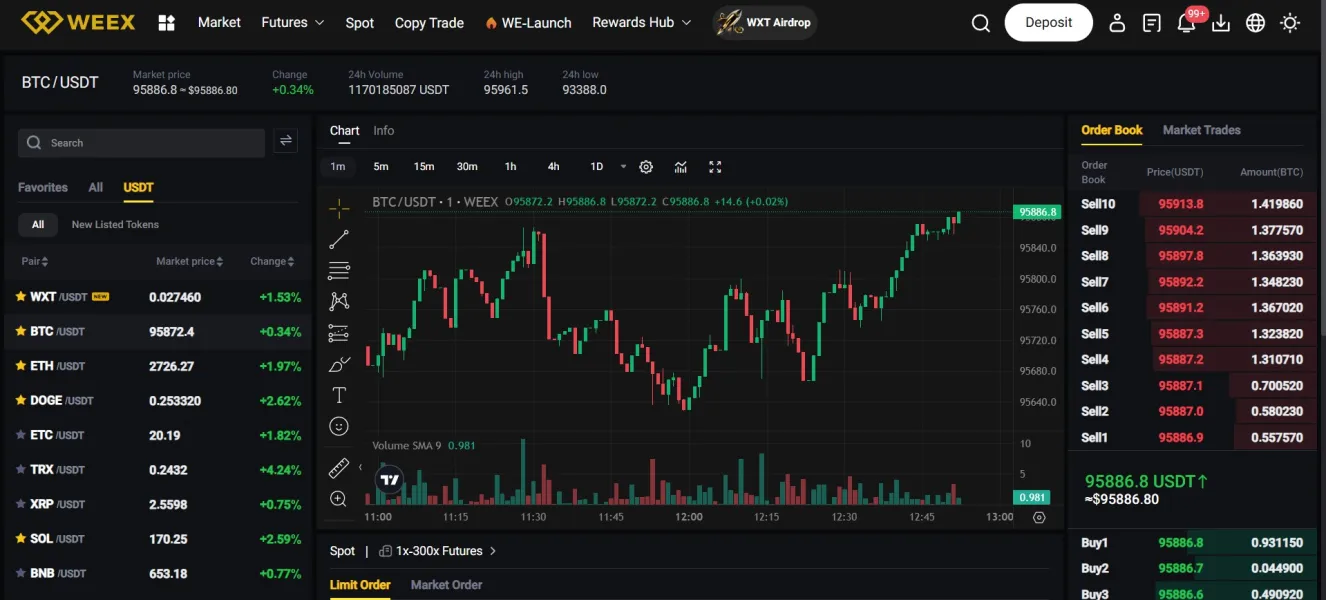Expand the Rewards Hub dropdown
The height and width of the screenshot is (600, 1326).
click(641, 22)
